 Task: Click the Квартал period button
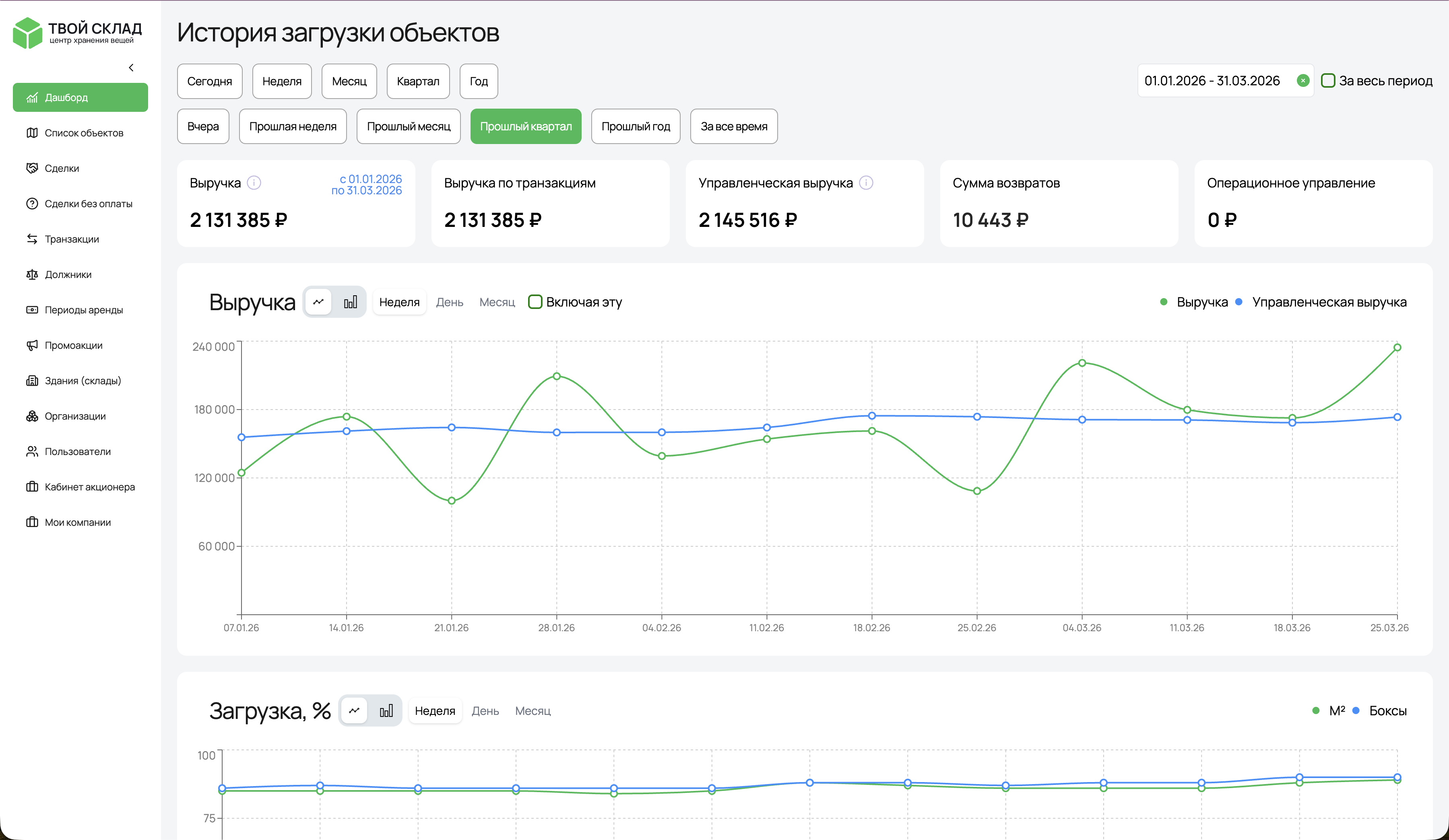[418, 81]
